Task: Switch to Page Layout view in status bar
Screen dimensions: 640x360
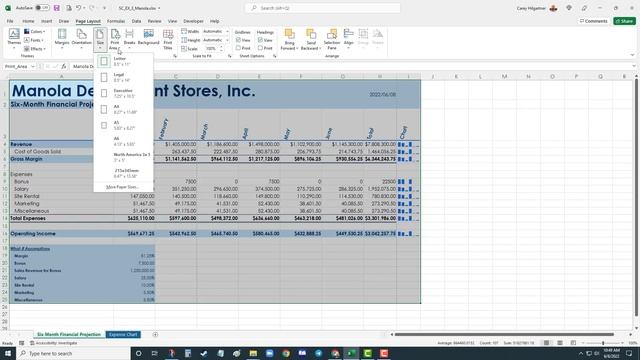Action: tap(560, 343)
